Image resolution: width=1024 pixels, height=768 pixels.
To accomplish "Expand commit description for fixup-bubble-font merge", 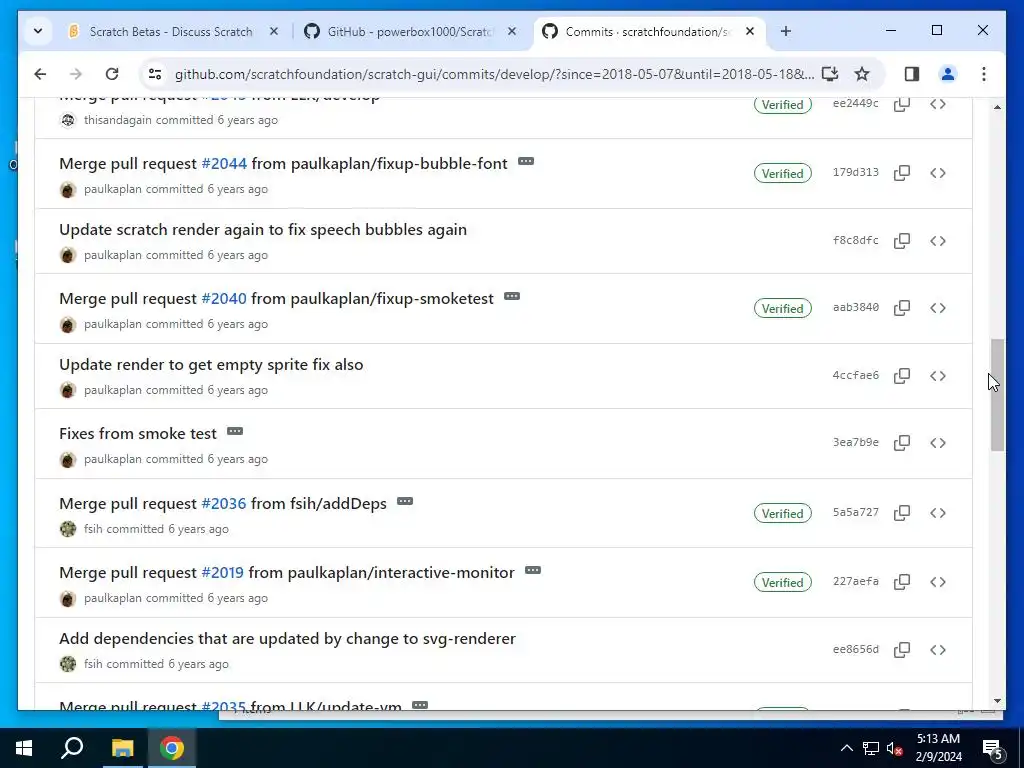I will pyautogui.click(x=526, y=161).
